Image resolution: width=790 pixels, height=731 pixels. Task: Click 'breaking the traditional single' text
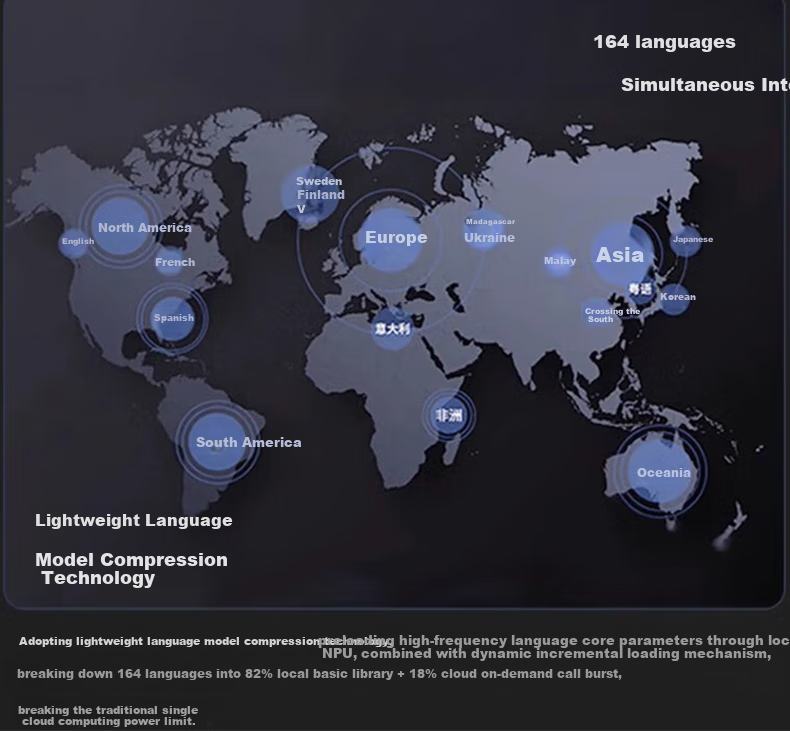pyautogui.click(x=108, y=710)
